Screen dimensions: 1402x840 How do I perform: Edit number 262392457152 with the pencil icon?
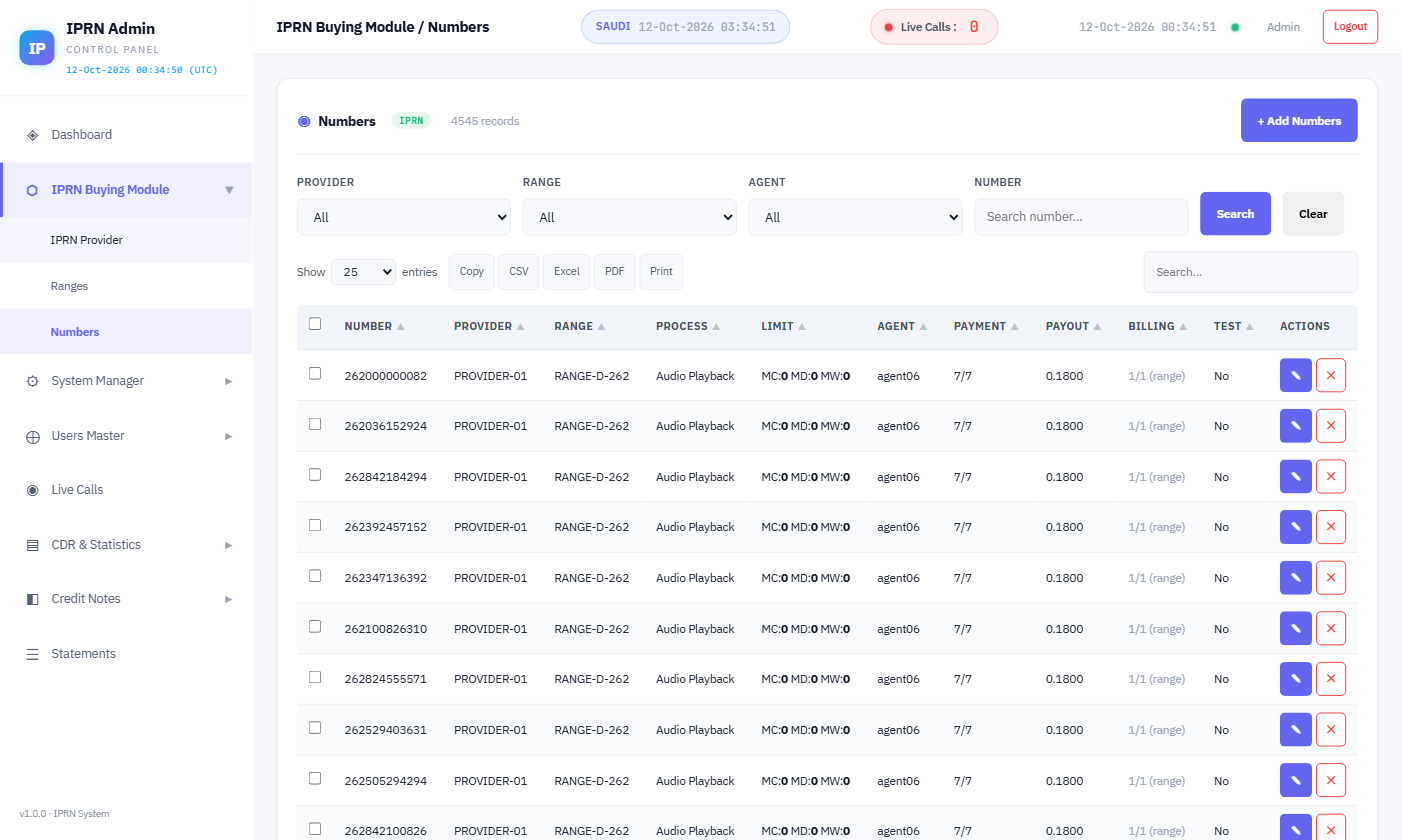point(1295,527)
